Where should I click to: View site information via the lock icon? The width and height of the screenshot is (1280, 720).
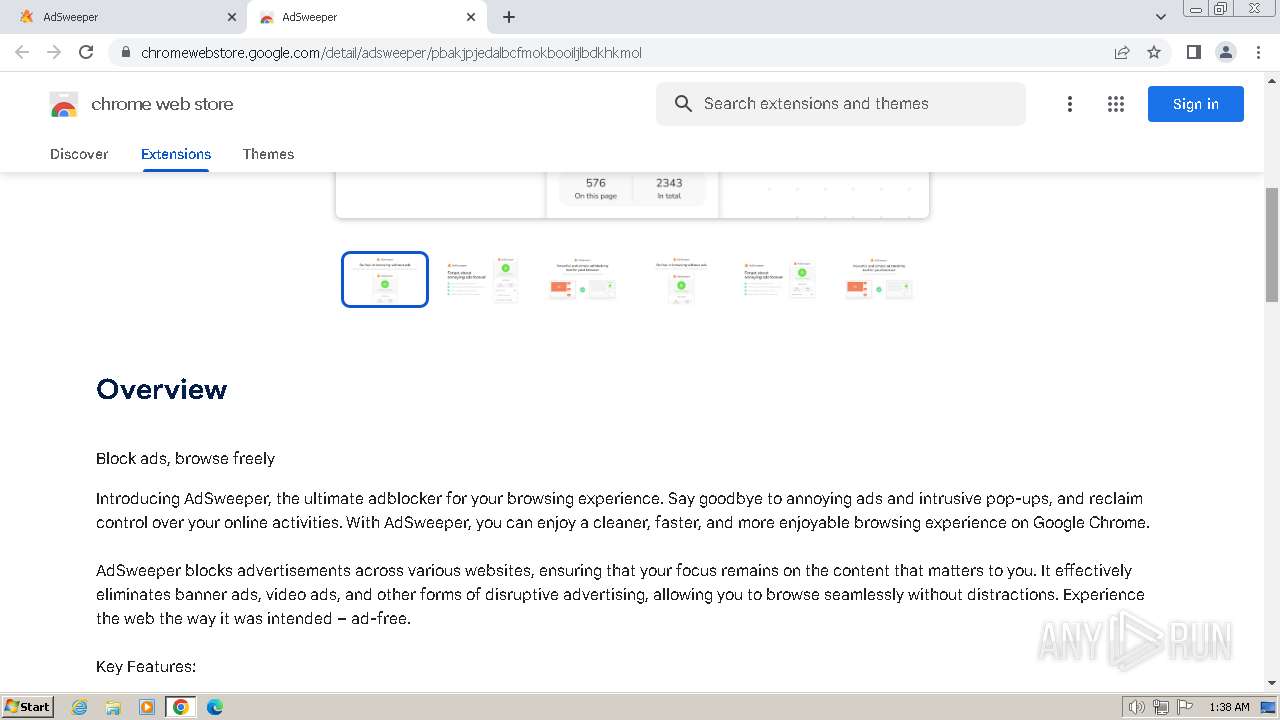click(126, 53)
